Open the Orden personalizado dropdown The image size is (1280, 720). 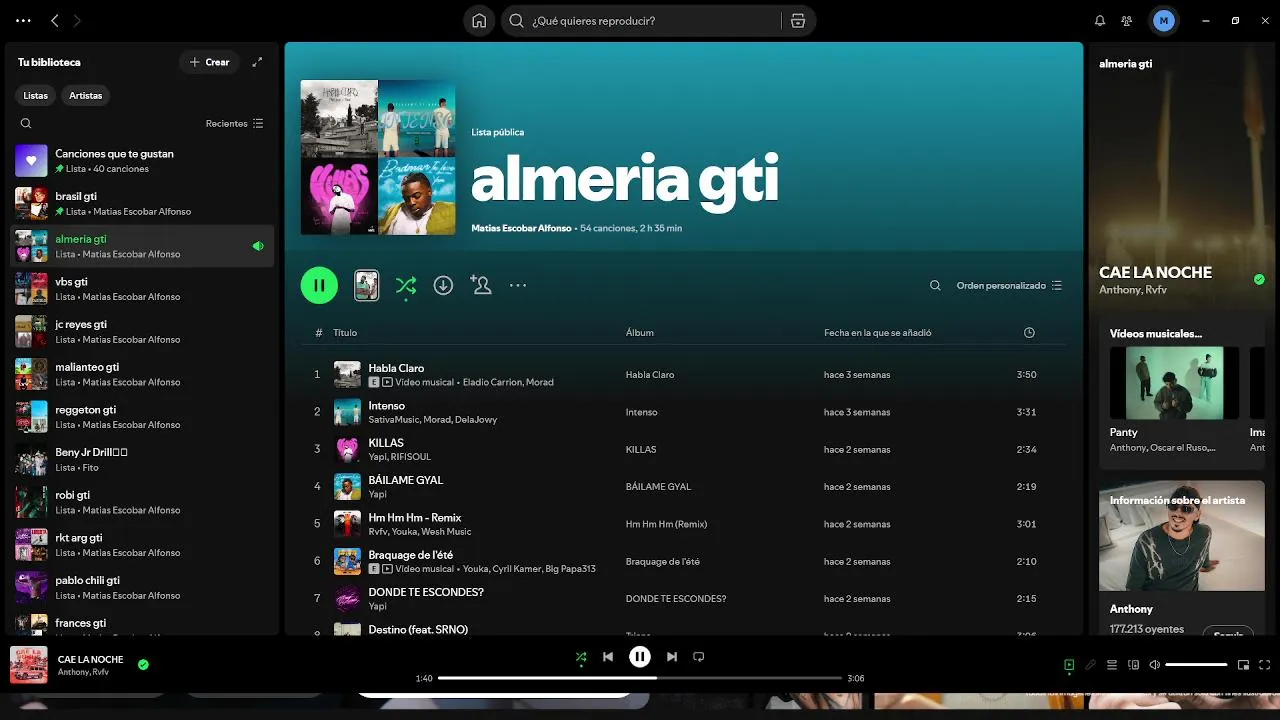[1010, 285]
